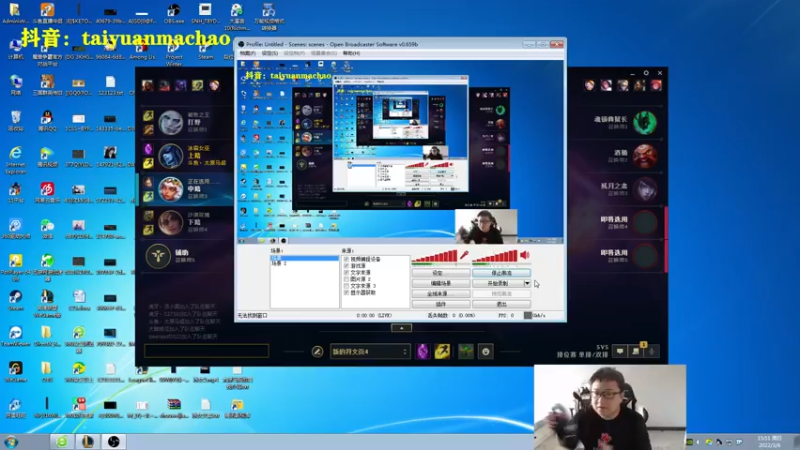The width and height of the screenshot is (800, 450).
Task: Click the 插件 plugins button
Action: pyautogui.click(x=441, y=304)
